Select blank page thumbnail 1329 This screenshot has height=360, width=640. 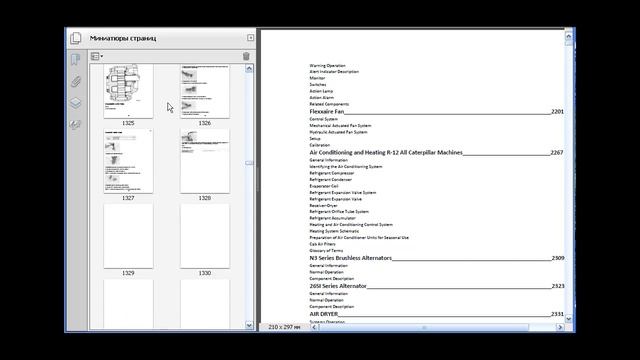(128, 236)
